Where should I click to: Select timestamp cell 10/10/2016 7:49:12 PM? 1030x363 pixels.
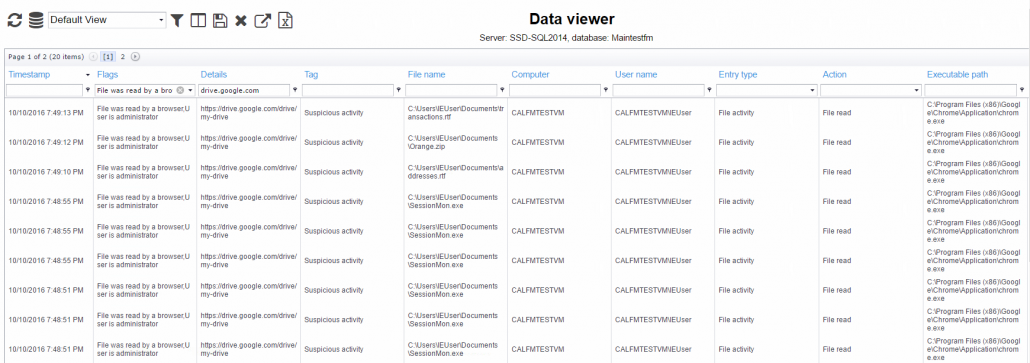click(46, 142)
